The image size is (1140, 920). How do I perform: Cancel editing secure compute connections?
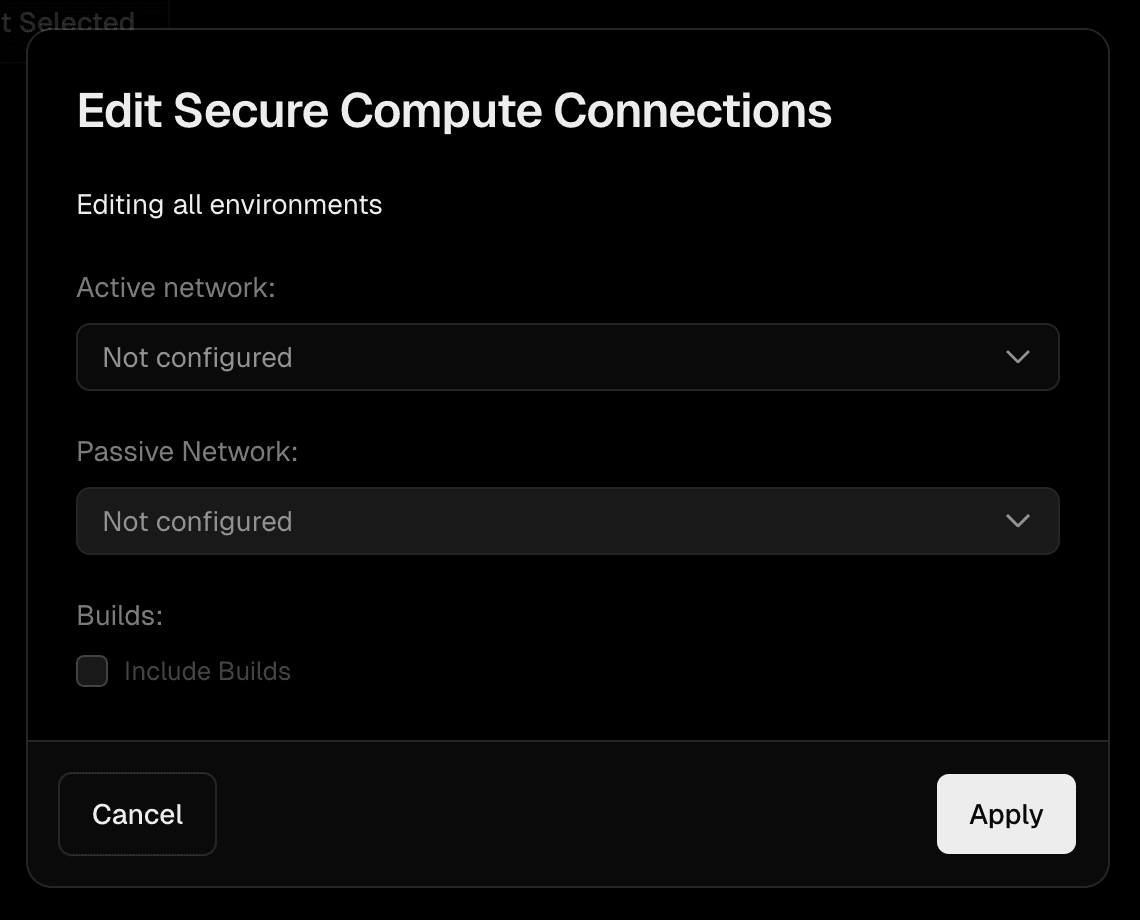click(137, 814)
